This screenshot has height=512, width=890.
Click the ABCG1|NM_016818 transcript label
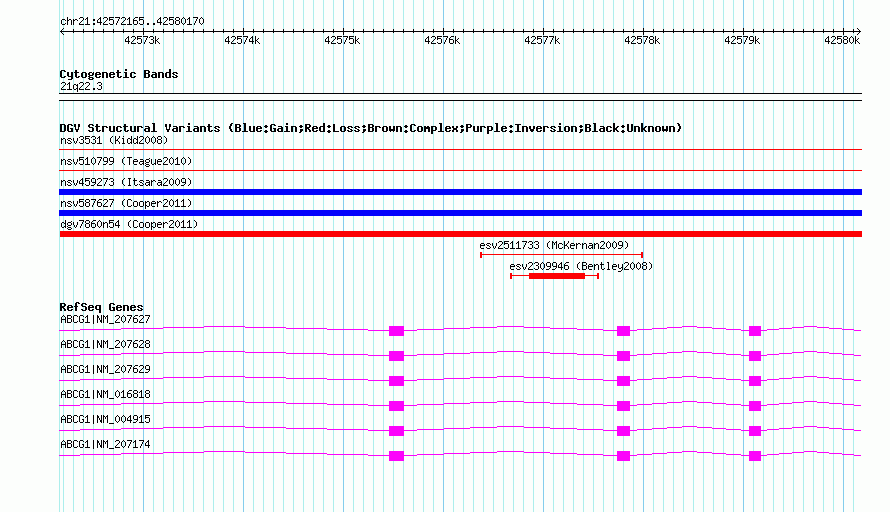pos(105,395)
